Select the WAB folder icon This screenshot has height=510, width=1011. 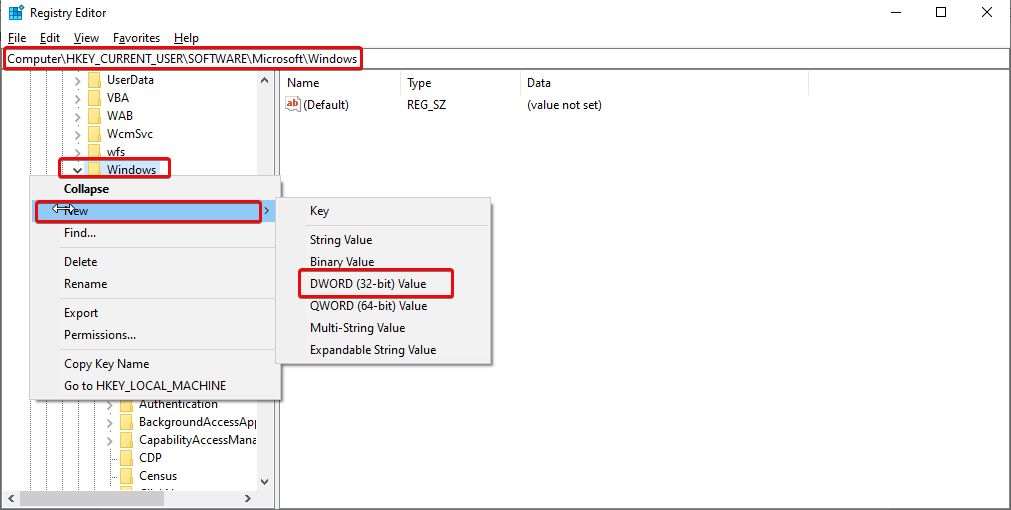pyautogui.click(x=95, y=116)
